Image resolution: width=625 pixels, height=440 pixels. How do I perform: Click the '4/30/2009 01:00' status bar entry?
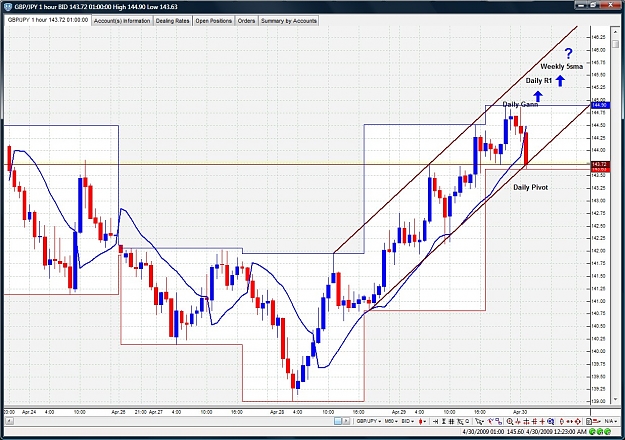point(483,432)
